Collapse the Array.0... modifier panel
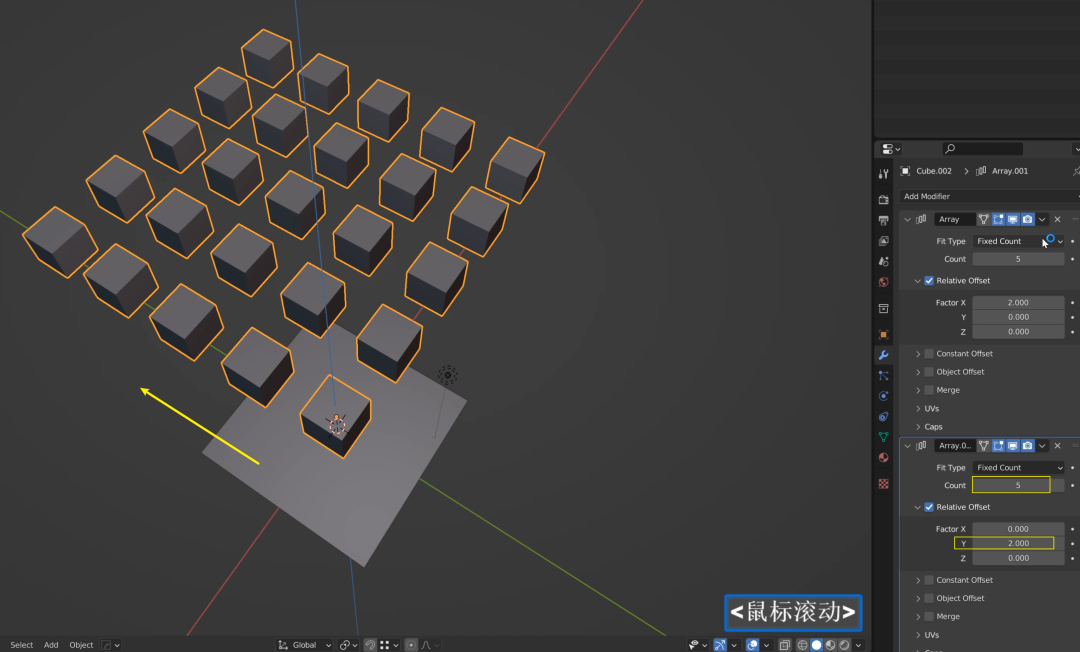 907,445
